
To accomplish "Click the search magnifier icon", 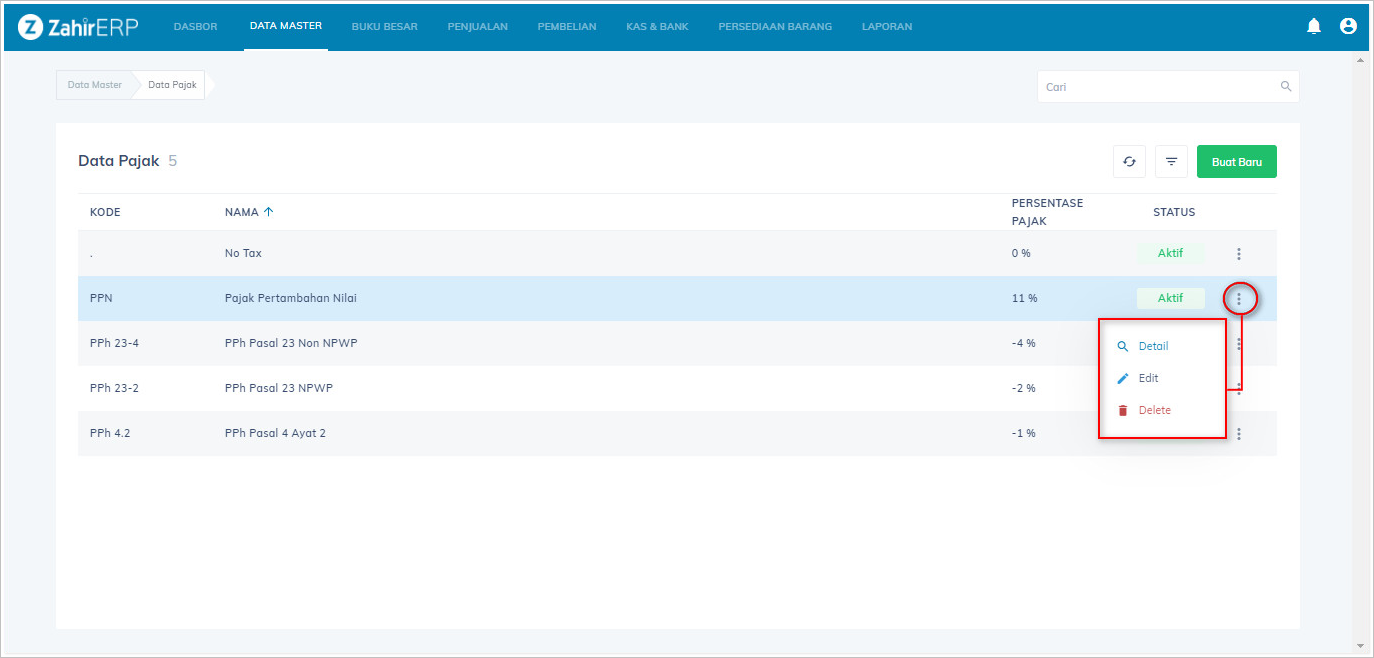I will tap(1286, 87).
